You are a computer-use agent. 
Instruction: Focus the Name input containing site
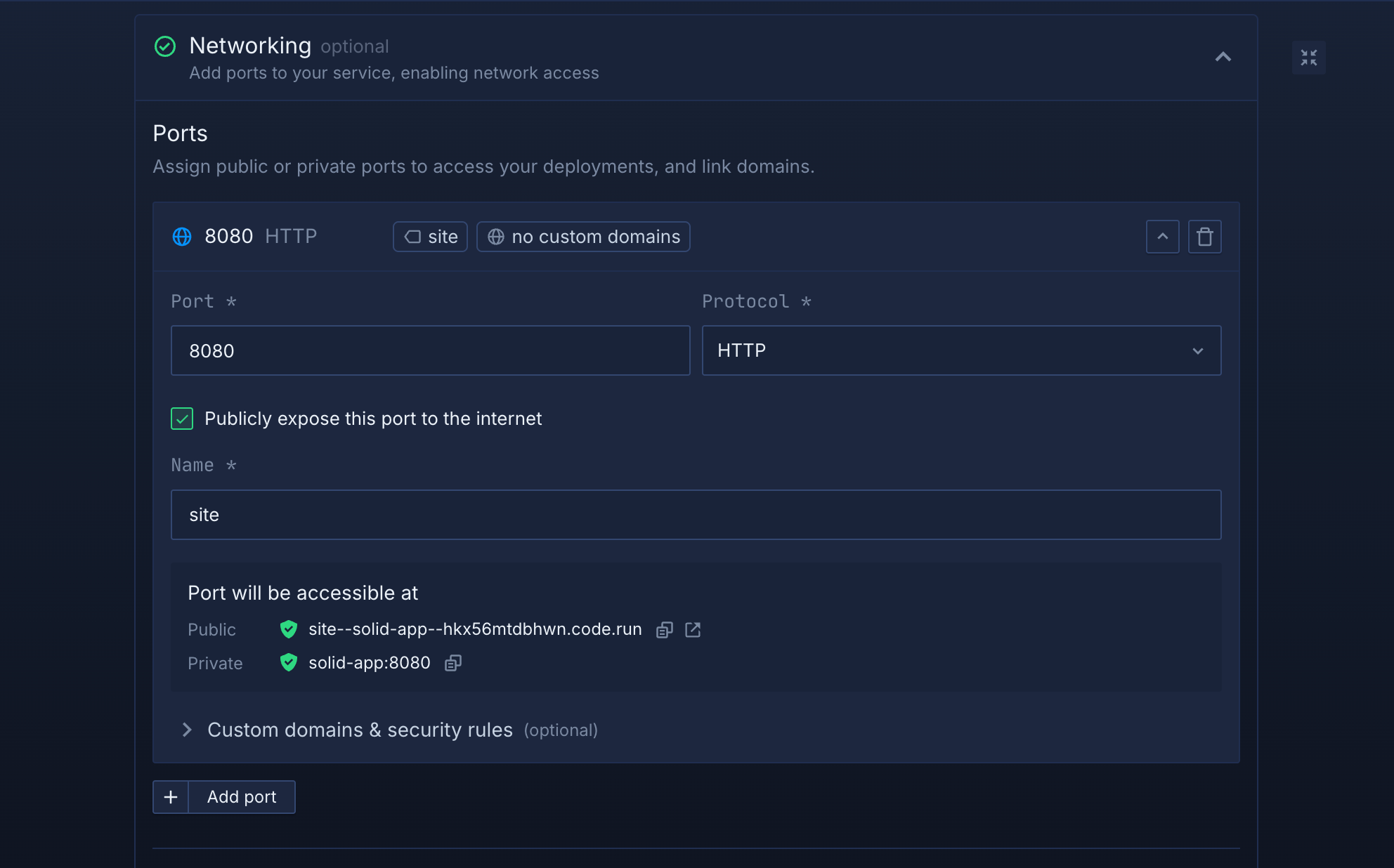[x=696, y=515]
